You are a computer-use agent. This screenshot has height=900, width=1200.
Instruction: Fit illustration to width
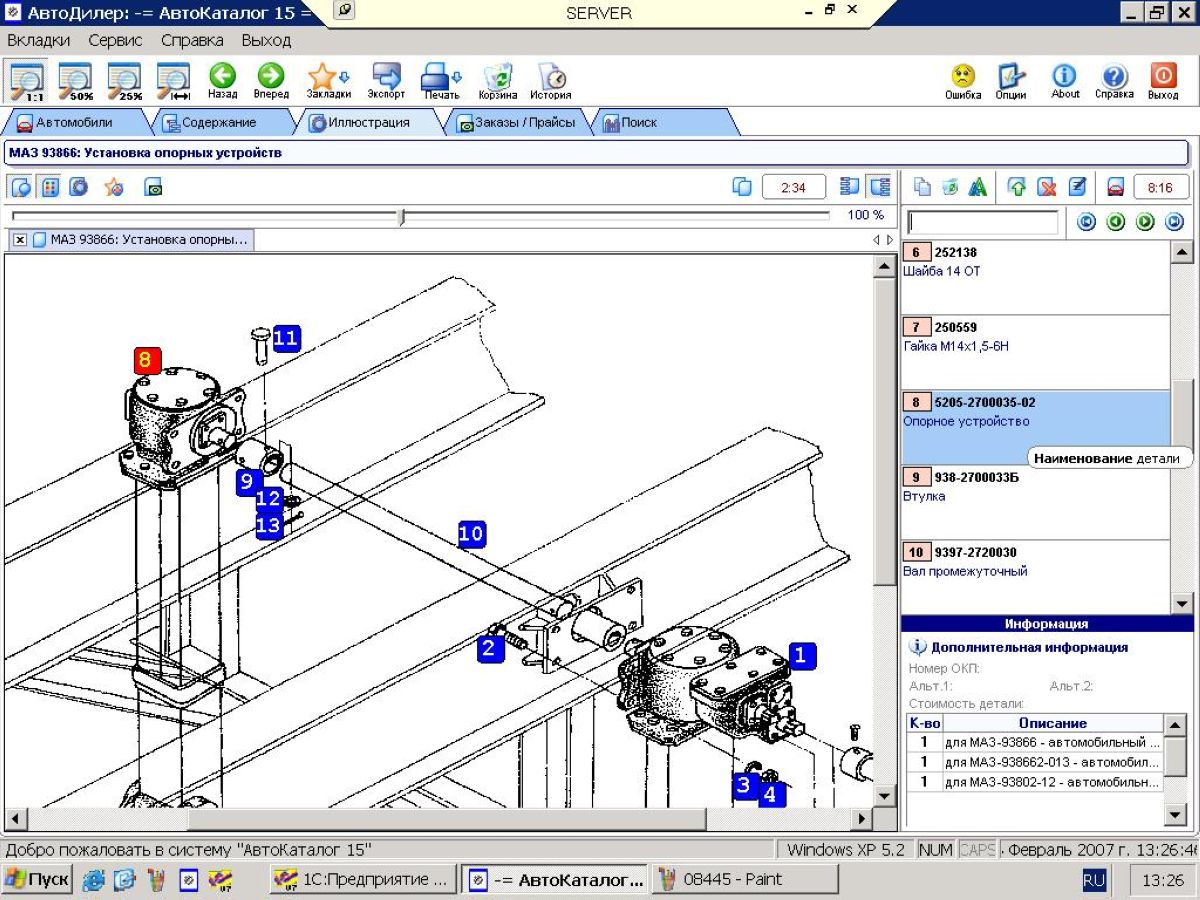tap(174, 80)
